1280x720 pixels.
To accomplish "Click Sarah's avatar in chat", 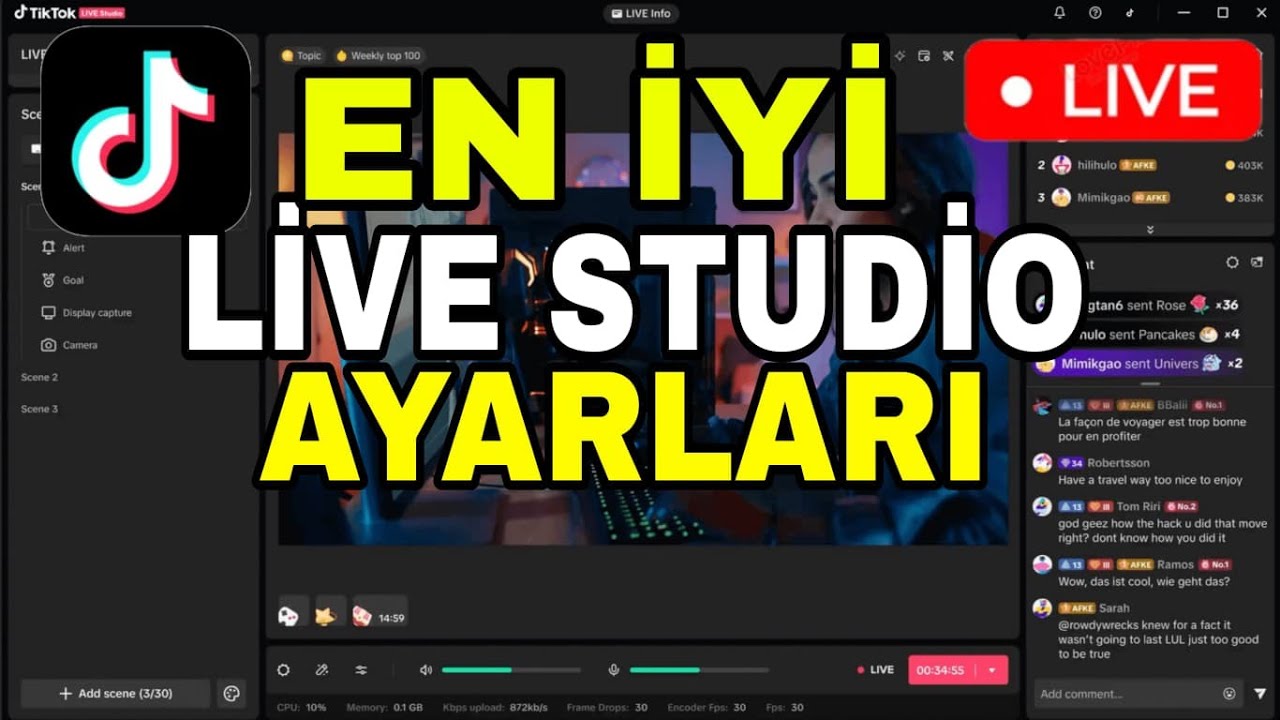I will (x=1042, y=608).
